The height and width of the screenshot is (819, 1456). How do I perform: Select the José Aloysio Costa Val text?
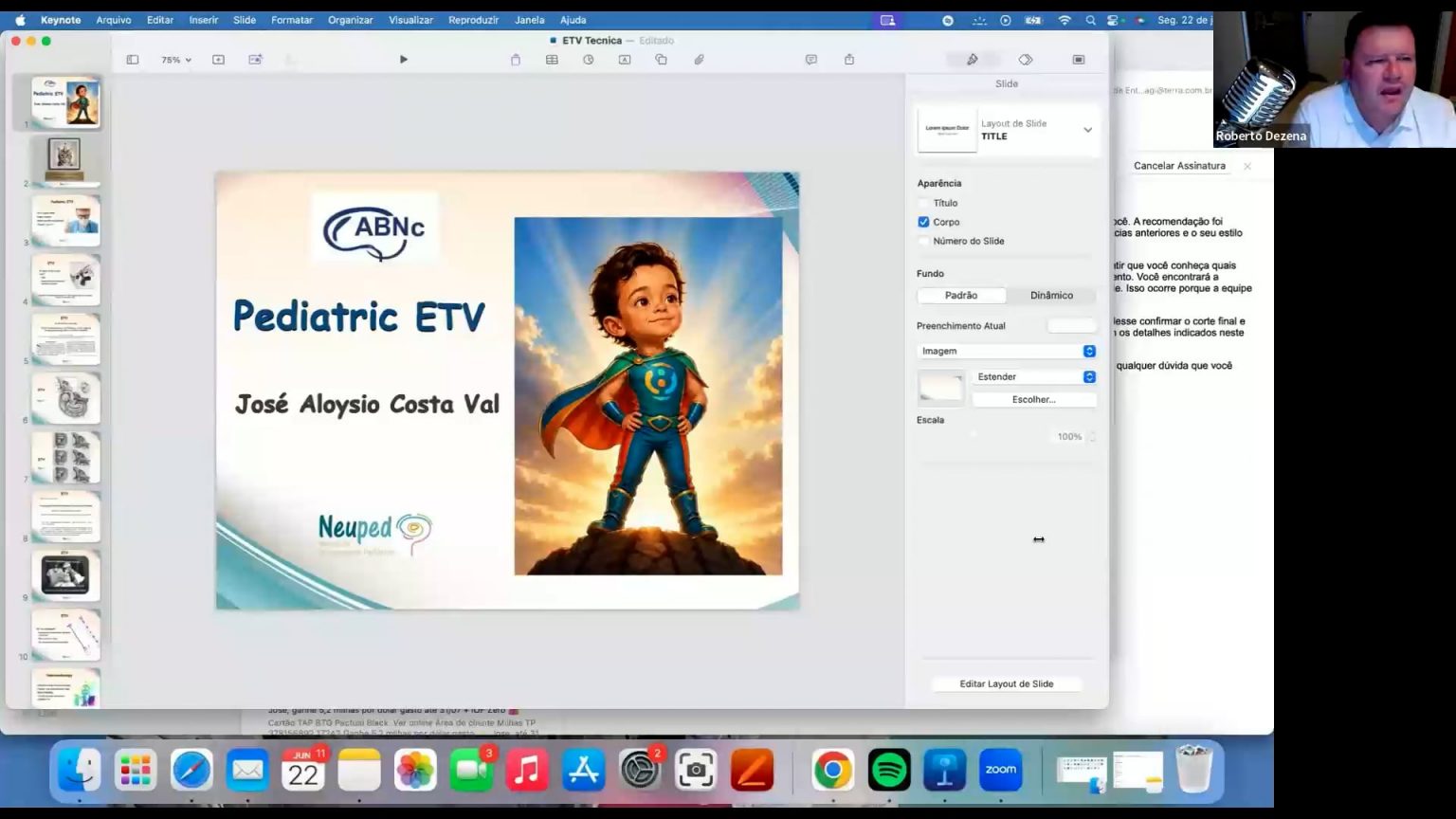(x=367, y=404)
